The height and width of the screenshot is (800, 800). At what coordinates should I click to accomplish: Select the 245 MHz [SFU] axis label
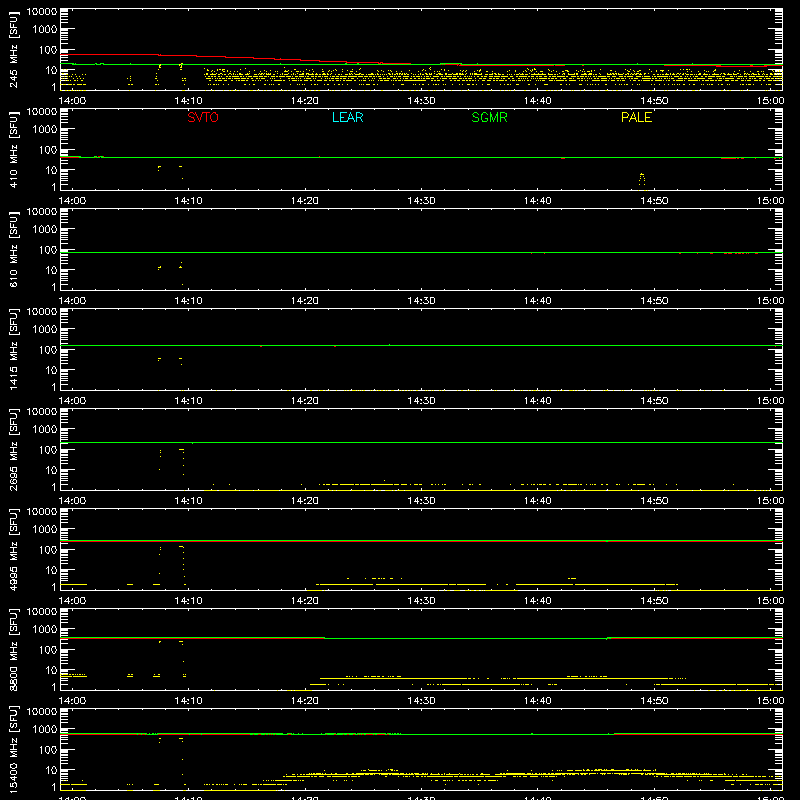pyautogui.click(x=13, y=50)
